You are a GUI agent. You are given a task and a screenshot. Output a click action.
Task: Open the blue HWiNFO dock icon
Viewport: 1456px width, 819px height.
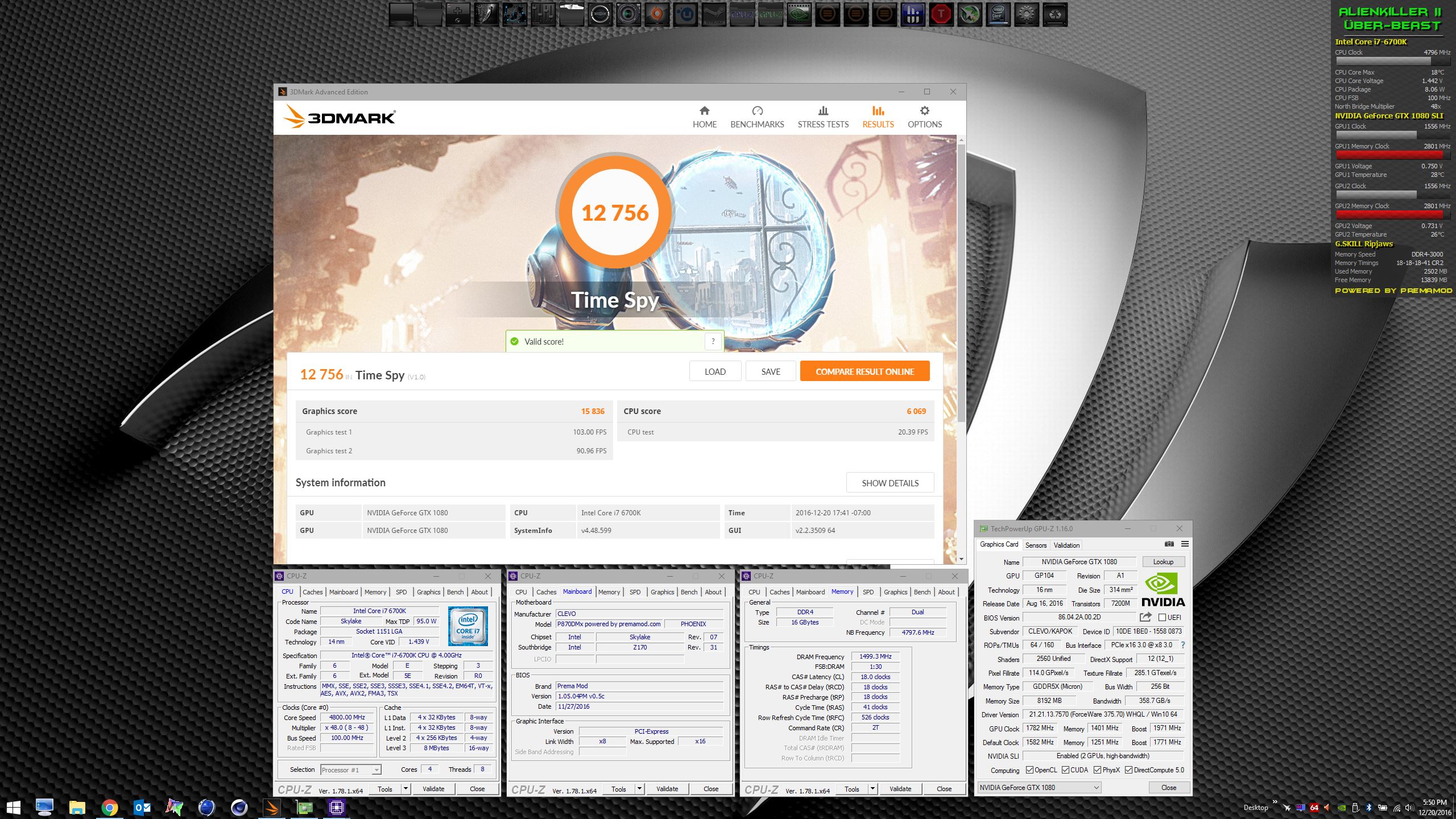coord(913,14)
